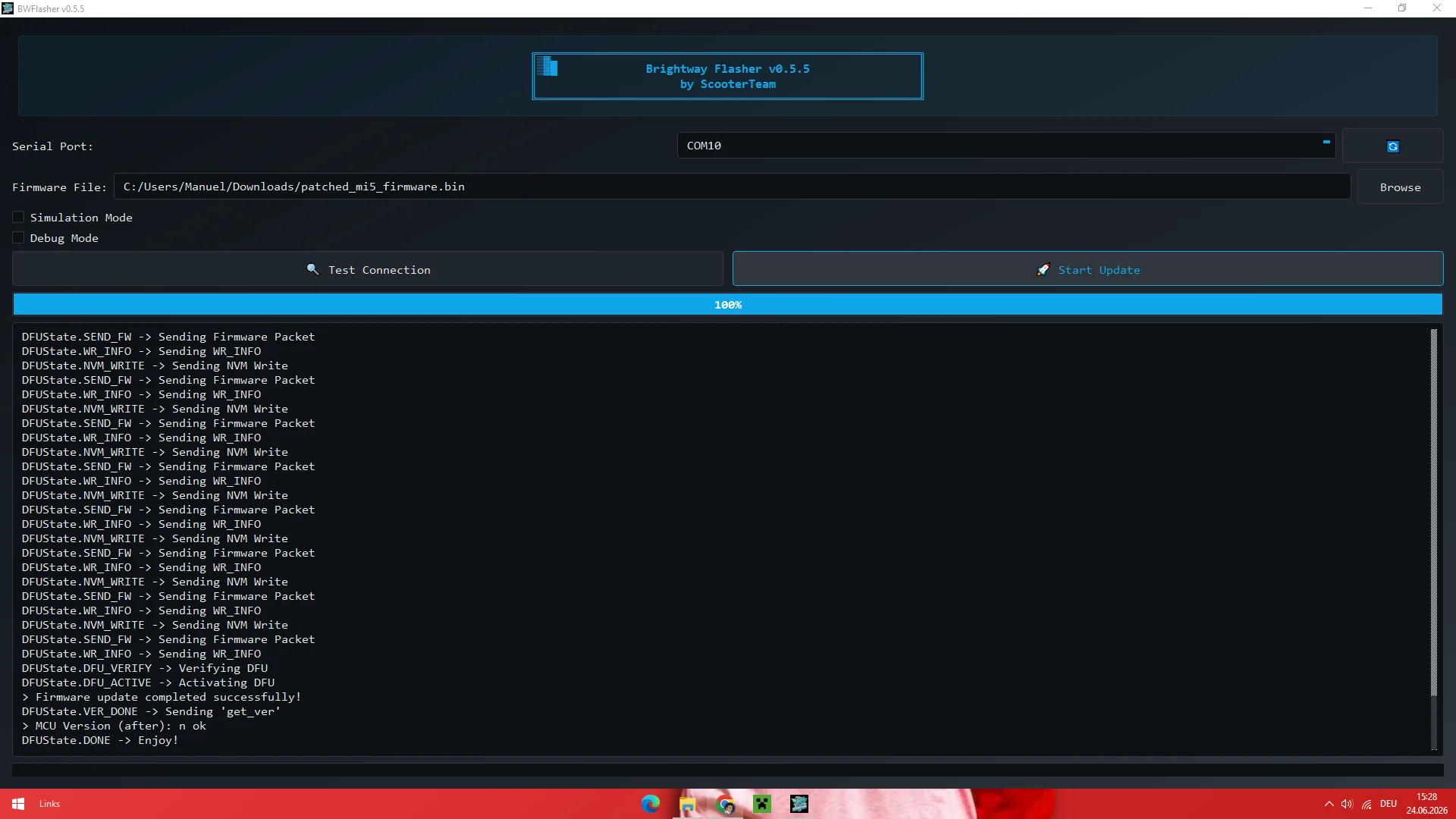The height and width of the screenshot is (819, 1456).
Task: Expand the hidden system tray icons chevron
Action: click(x=1329, y=804)
